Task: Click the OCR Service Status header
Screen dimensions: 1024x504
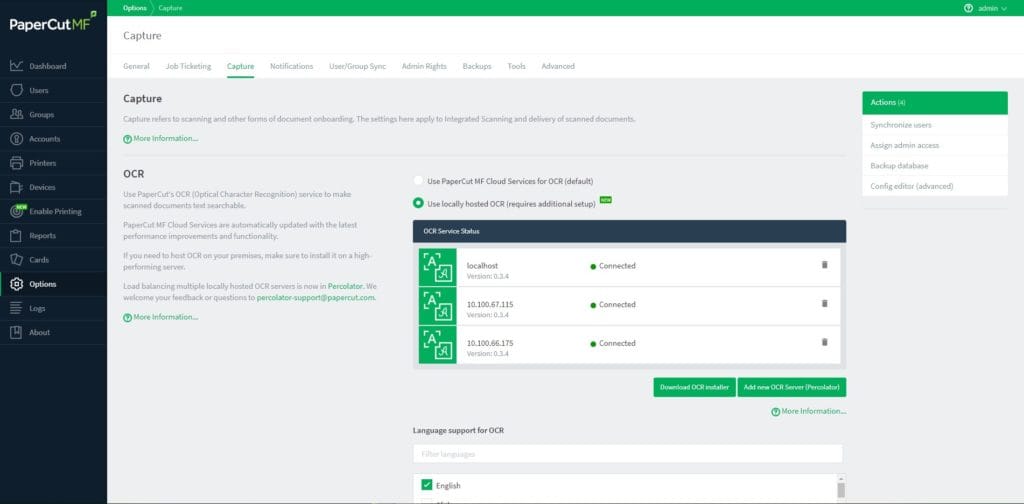Action: point(630,231)
